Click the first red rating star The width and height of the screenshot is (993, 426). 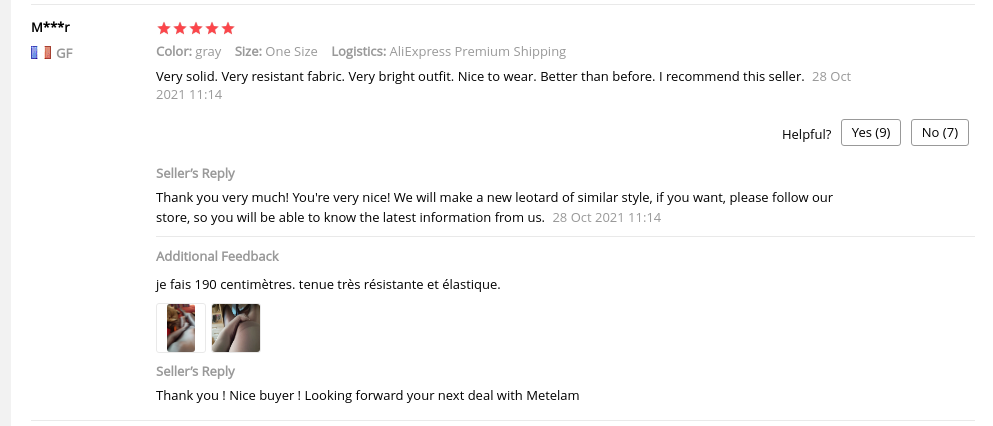pos(164,28)
